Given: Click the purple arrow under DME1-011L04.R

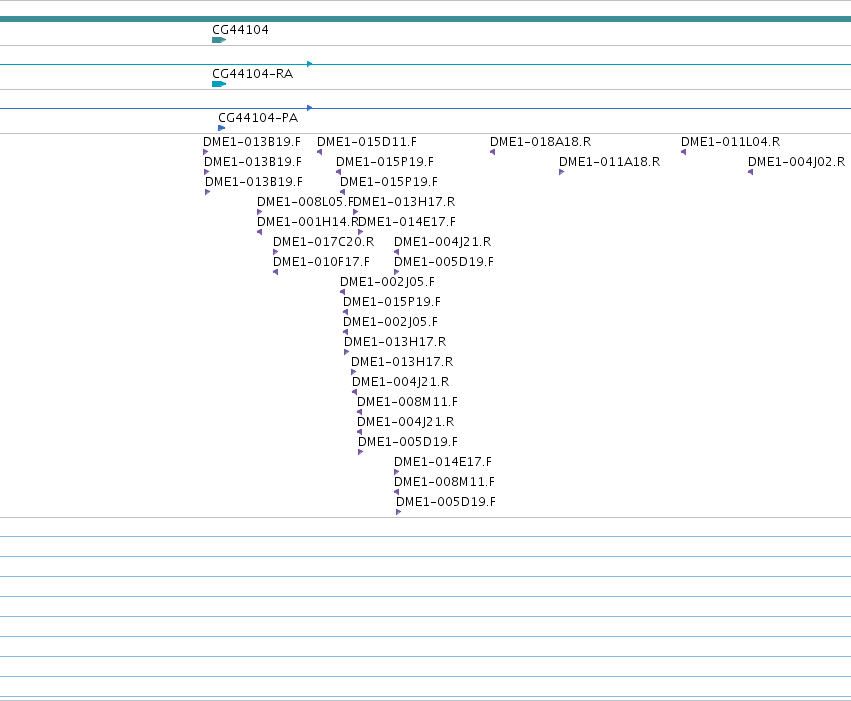Looking at the screenshot, I should point(684,152).
